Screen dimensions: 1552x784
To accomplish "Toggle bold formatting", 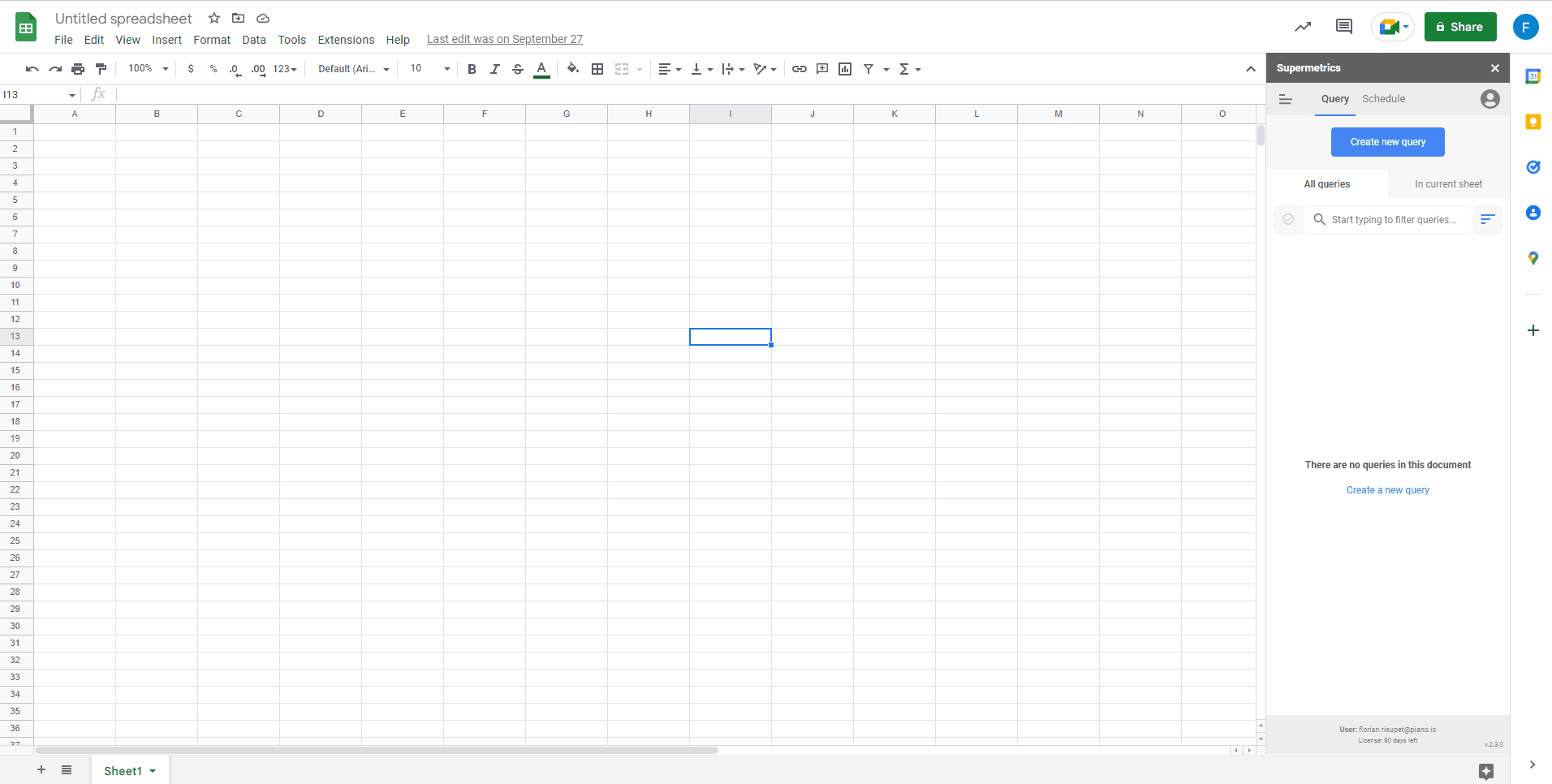I will point(472,69).
